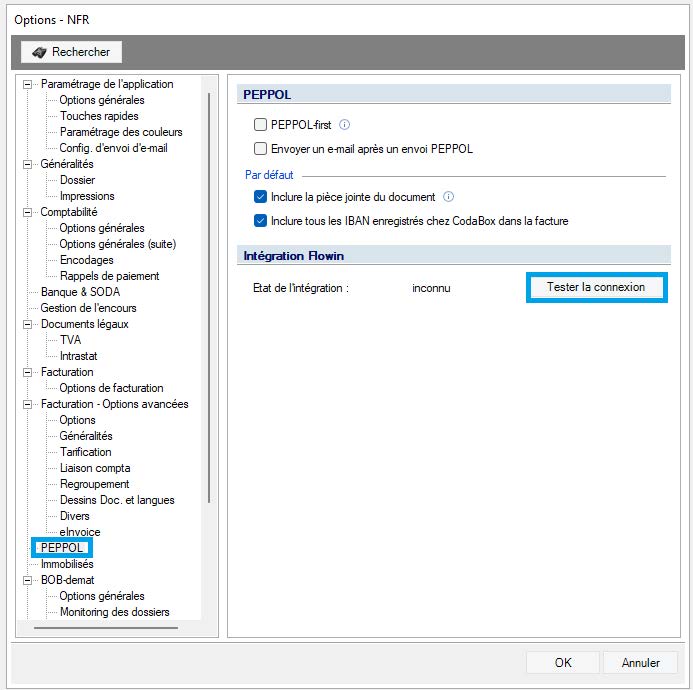Screen dimensions: 693x690
Task: Check Envoyer un e-mail après un envoi PEPPOL
Action: [x=261, y=149]
